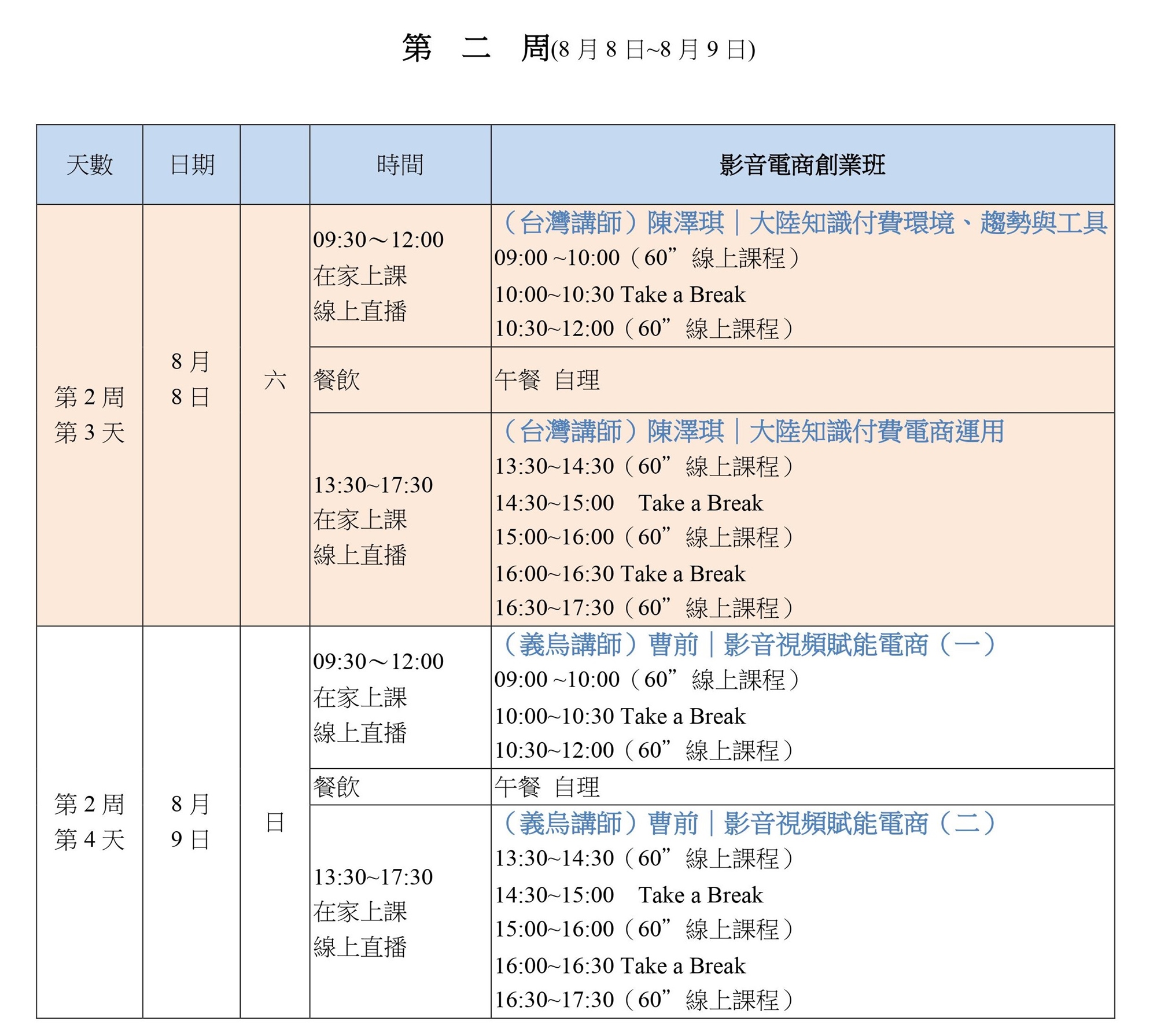
Task: Click the 時間 column header
Action: coord(400,165)
